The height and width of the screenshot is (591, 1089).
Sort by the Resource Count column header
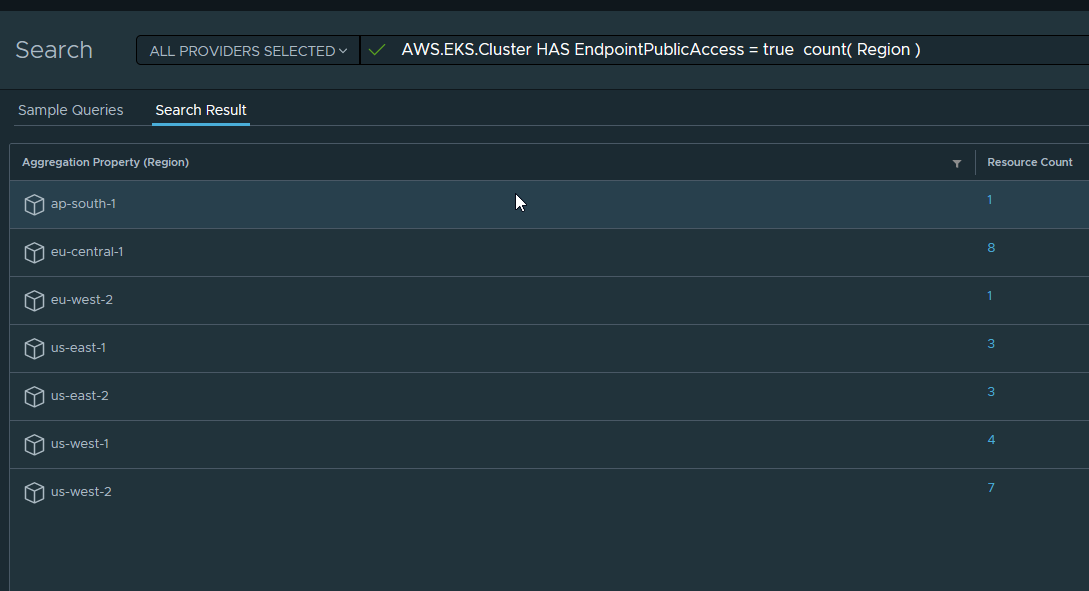[x=1029, y=162]
